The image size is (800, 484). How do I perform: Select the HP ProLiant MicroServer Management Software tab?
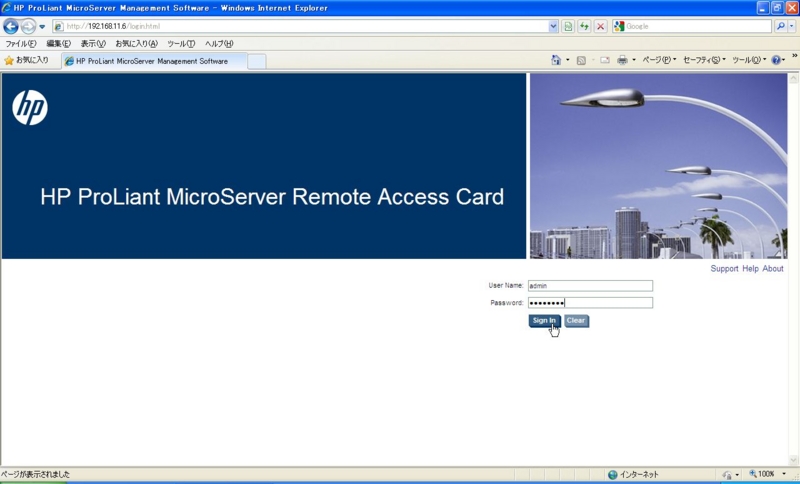[x=154, y=61]
